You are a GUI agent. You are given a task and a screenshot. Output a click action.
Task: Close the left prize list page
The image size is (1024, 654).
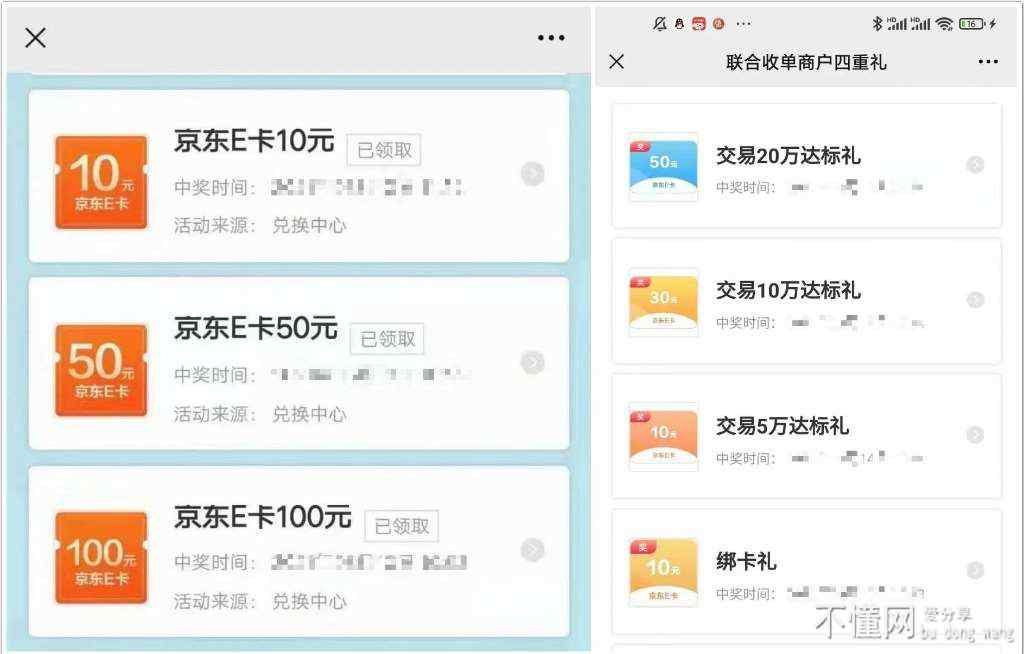coord(35,38)
